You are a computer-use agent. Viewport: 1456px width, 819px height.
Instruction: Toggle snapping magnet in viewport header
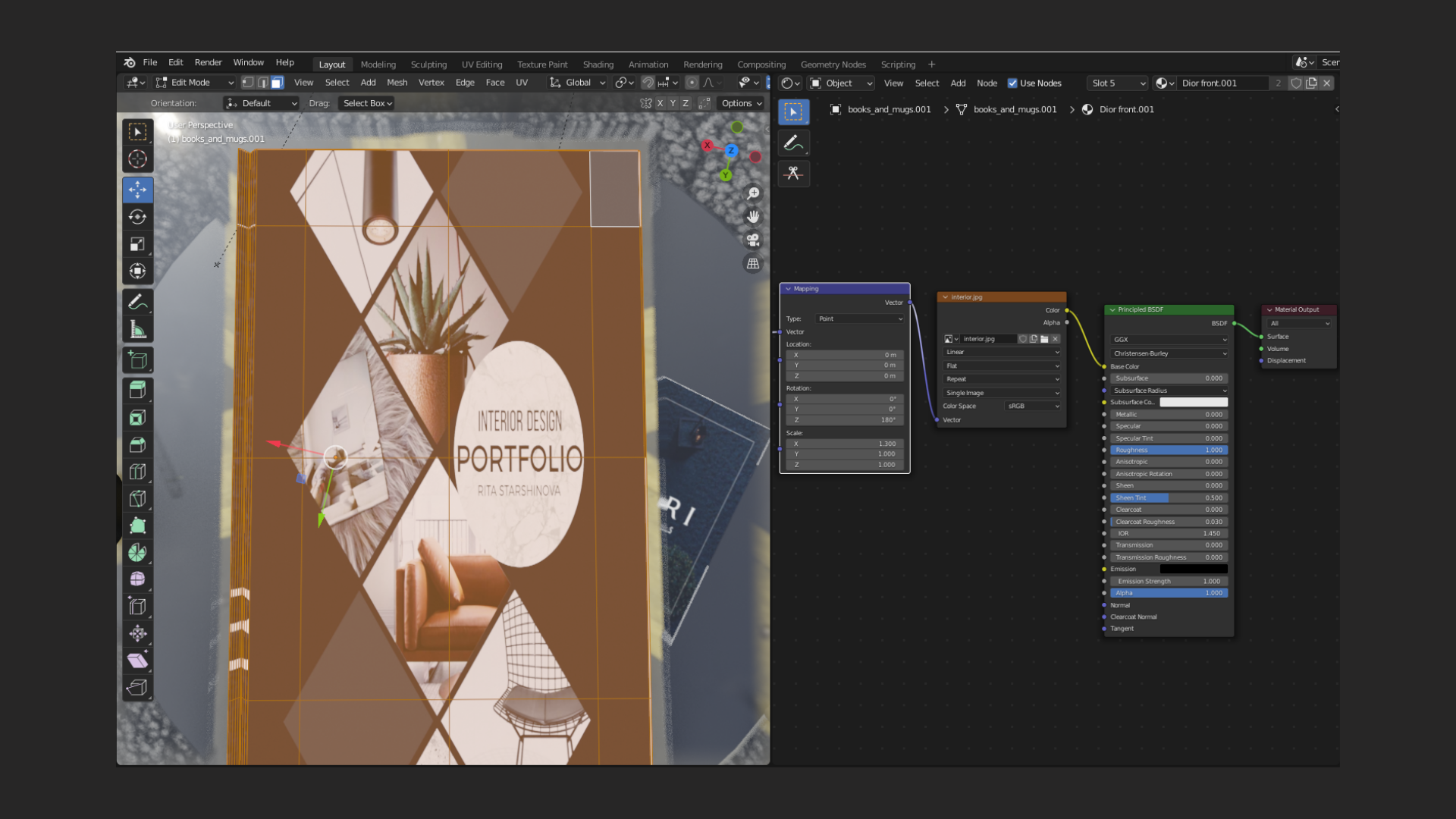tap(648, 83)
